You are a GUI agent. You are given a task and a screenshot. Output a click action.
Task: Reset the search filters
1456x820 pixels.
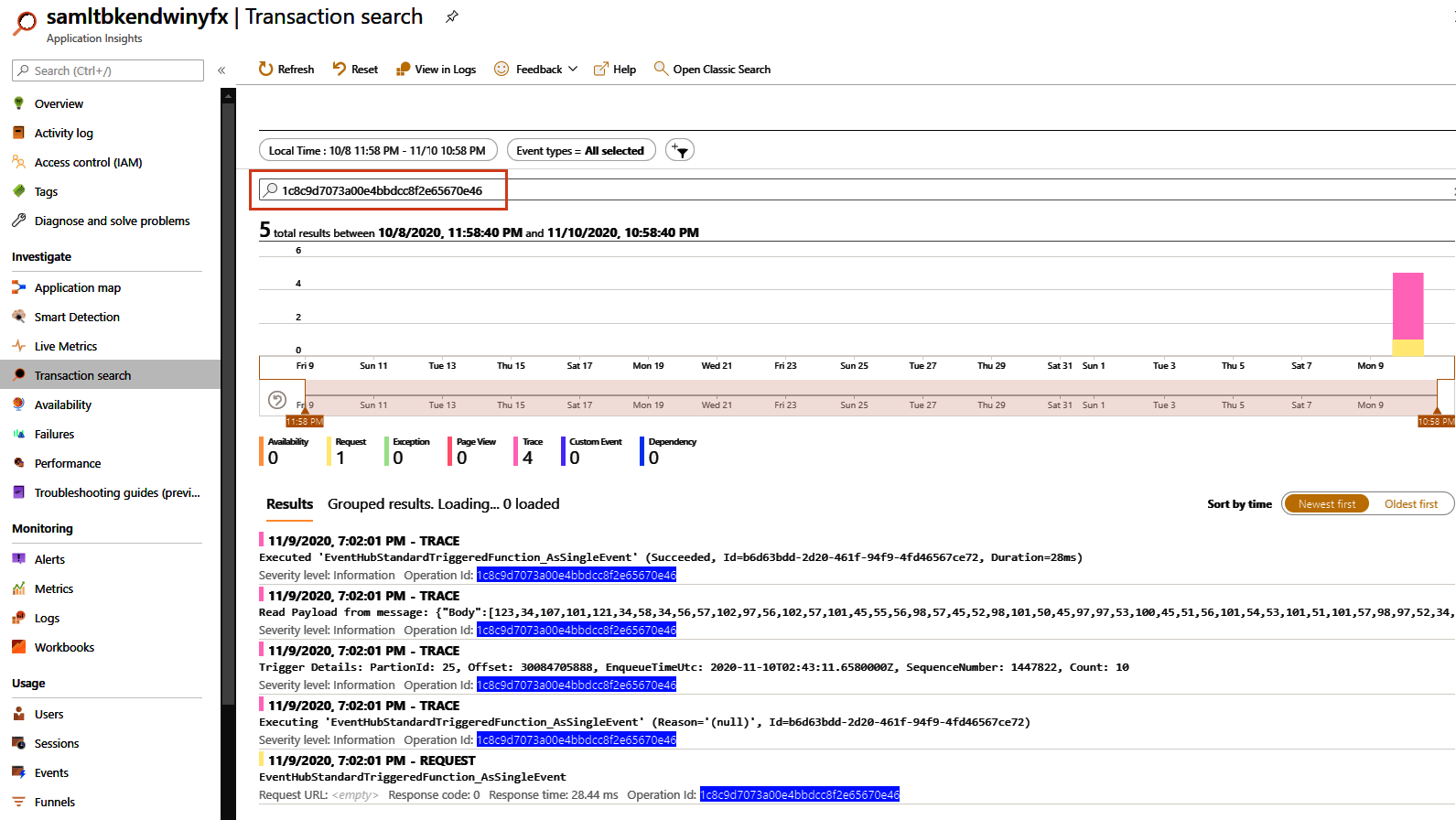(x=355, y=70)
